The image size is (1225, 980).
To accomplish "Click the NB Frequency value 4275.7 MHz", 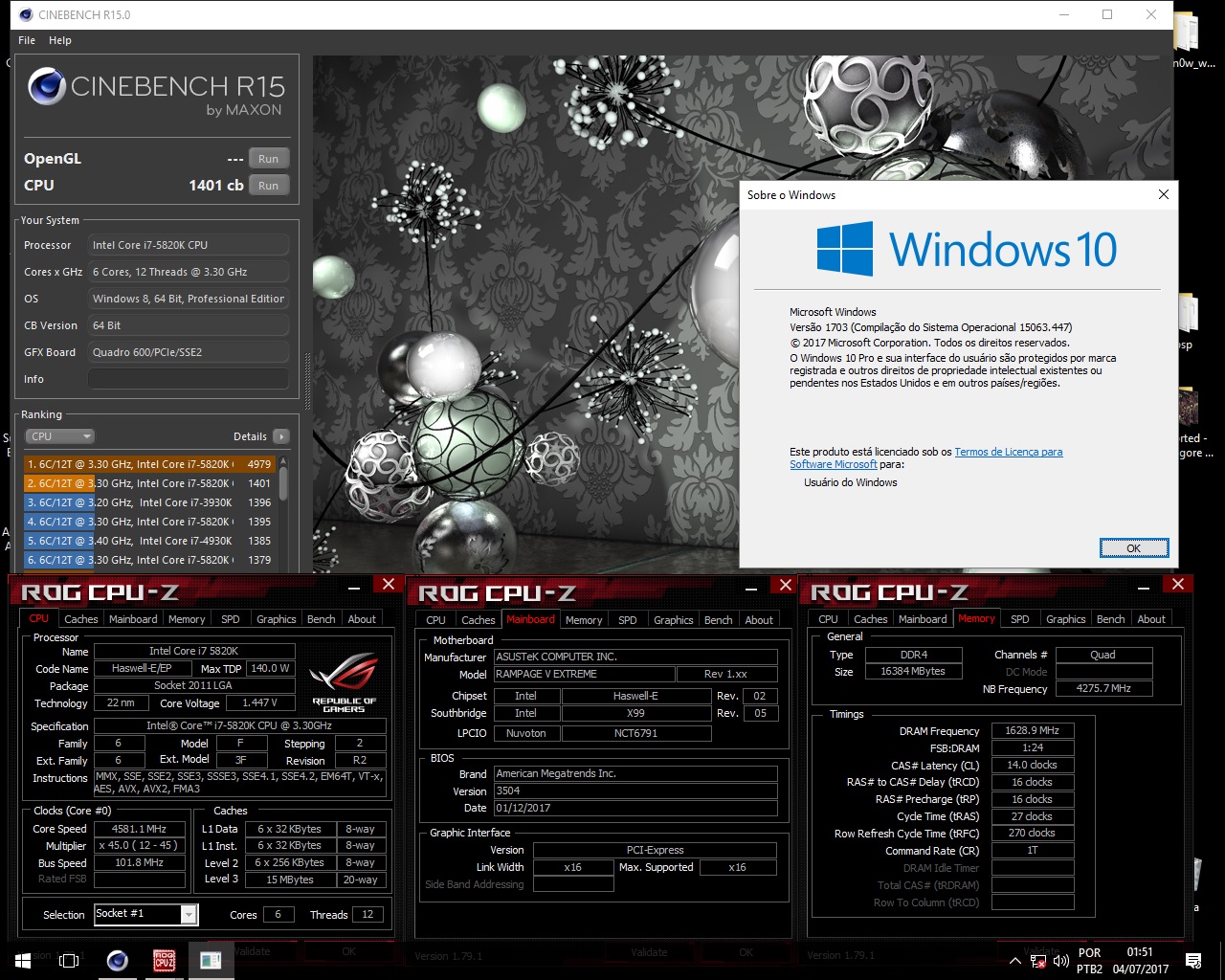I will click(x=1104, y=688).
